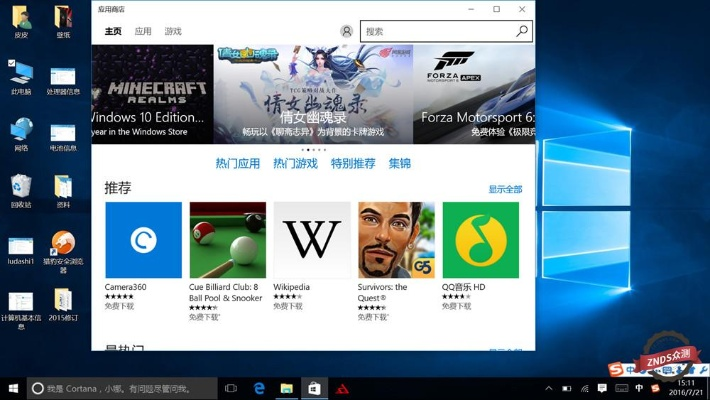Click 显示全部 next to 推荐

[x=505, y=189]
